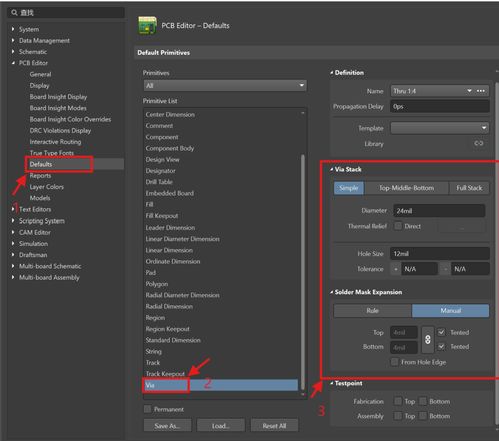Switch to Top-Middle-Bottom via stack tab
The image size is (499, 441).
[406, 188]
